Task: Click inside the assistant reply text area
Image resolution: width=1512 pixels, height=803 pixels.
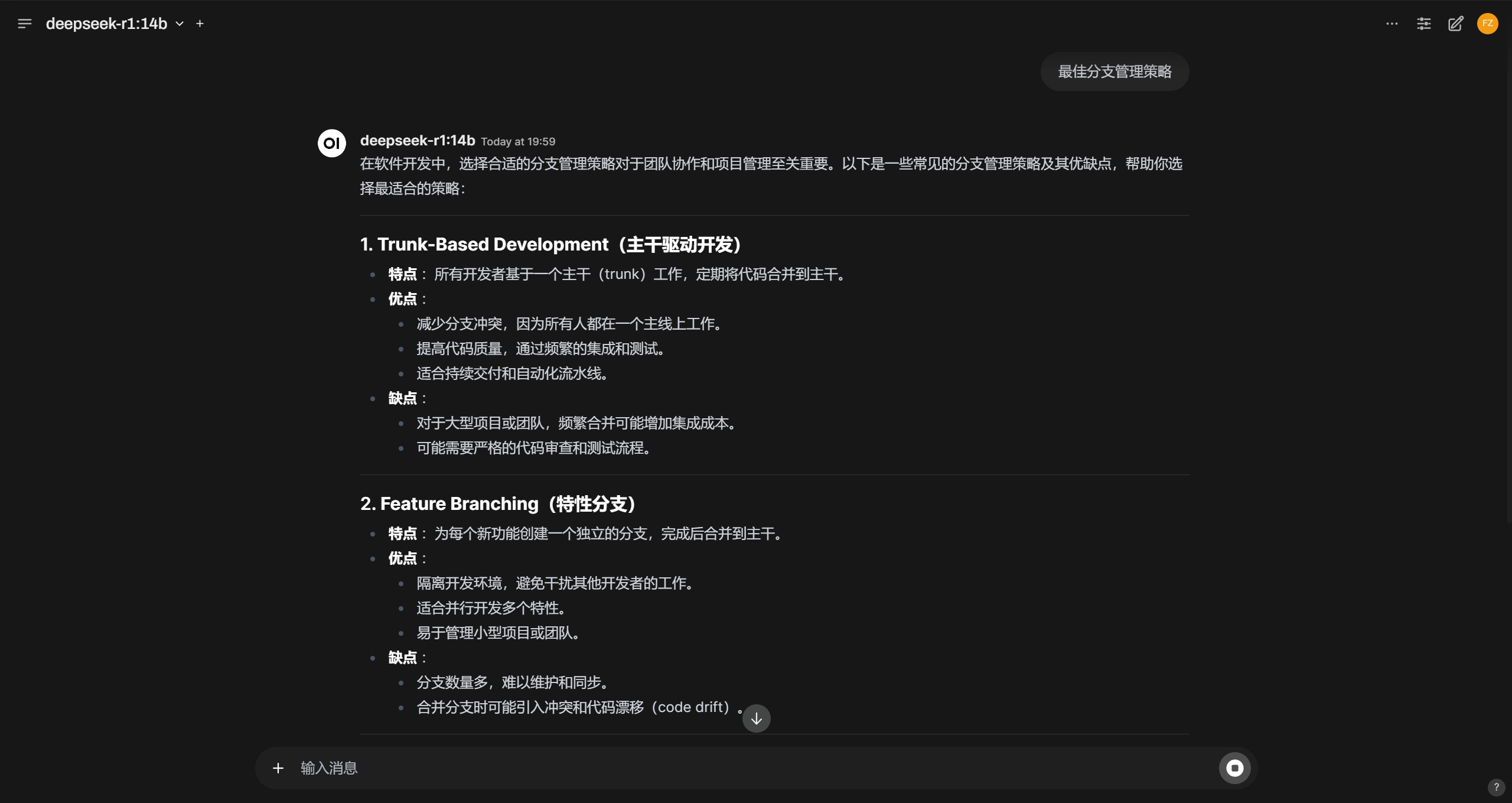Action: (768, 177)
